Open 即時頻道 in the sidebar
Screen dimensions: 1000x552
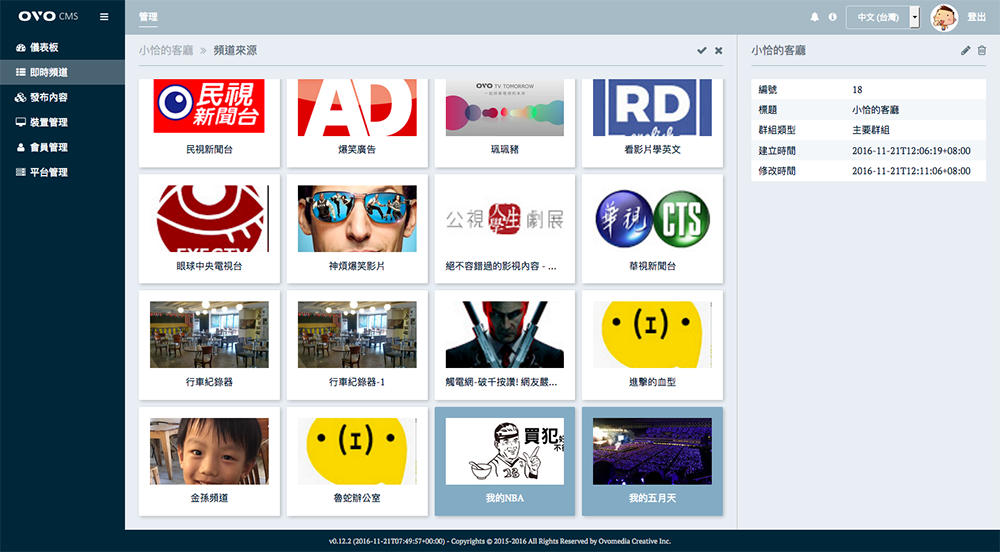[49, 72]
